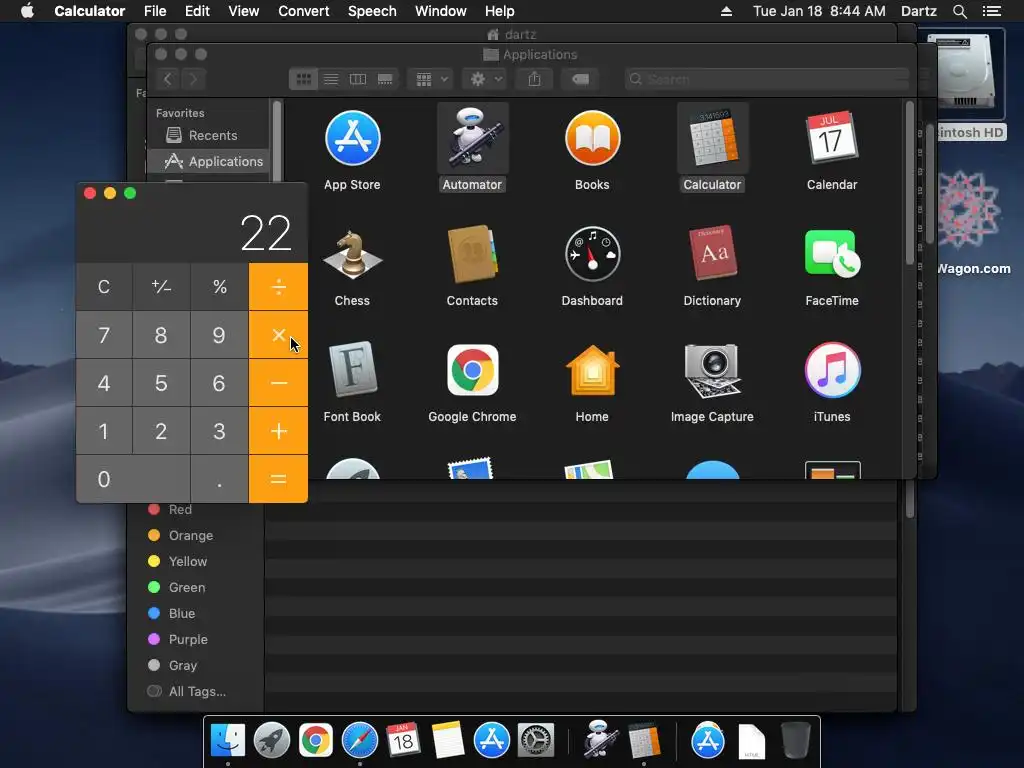Click the Finder Share toolbar button
Viewport: 1024px width, 768px height.
[x=534, y=79]
